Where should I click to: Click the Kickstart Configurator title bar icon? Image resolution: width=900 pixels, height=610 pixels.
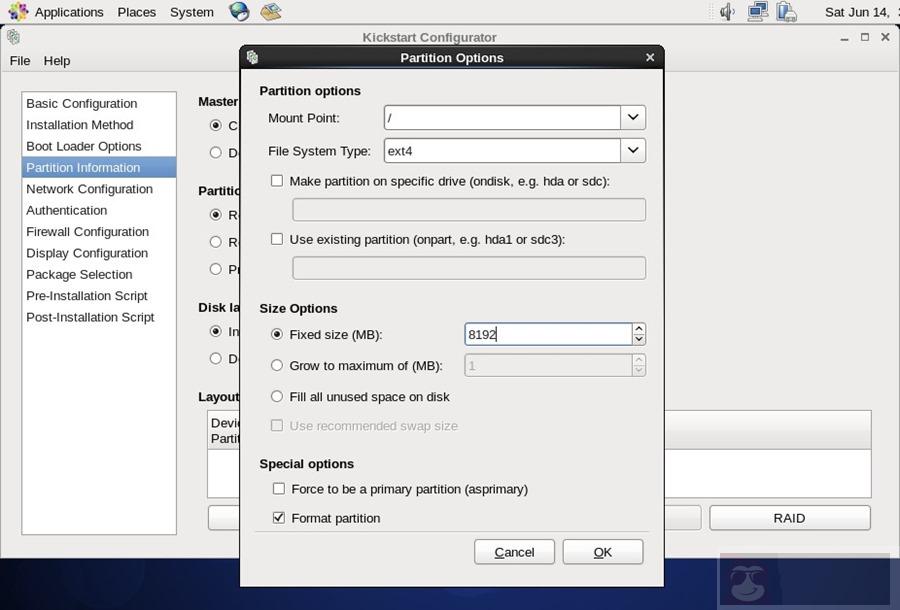pyautogui.click(x=13, y=36)
